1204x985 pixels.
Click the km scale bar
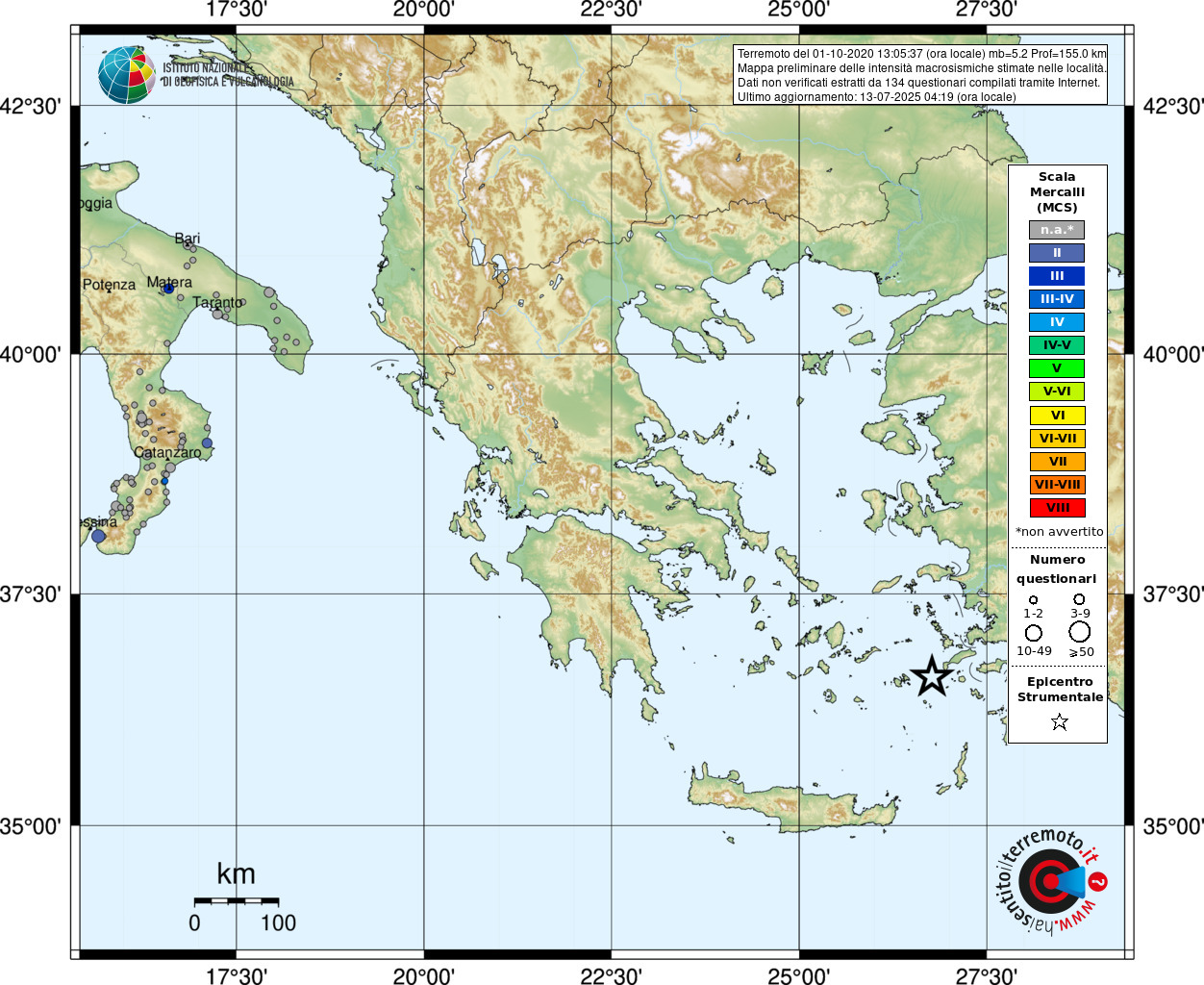237,901
